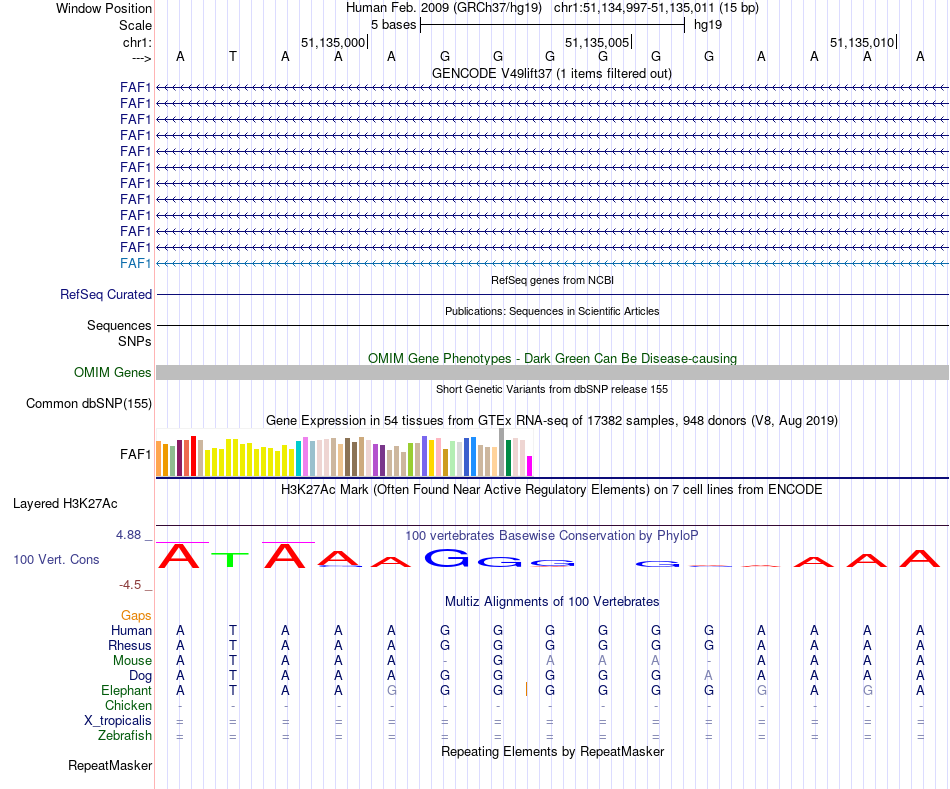Image resolution: width=950 pixels, height=789 pixels.
Task: Click the hg19 label next to scale bar
Action: (708, 25)
